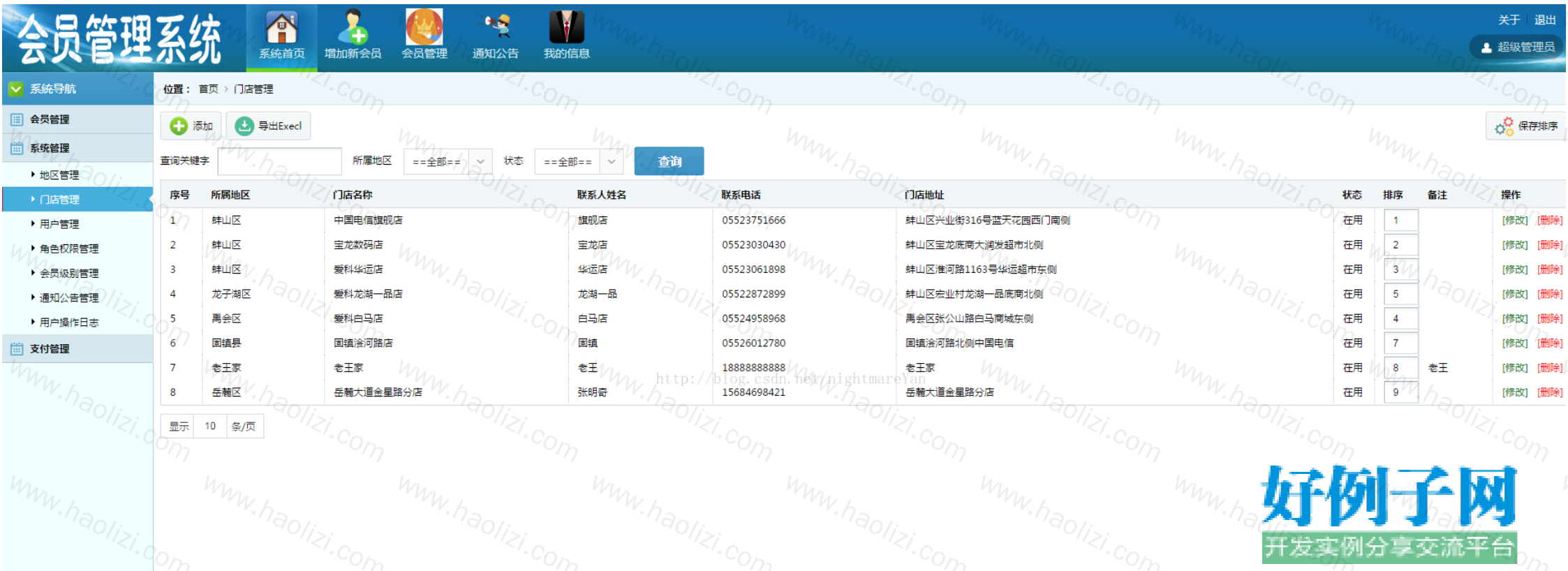Click the 系统管理 sidebar calendar icon
Image resolution: width=1568 pixels, height=571 pixels.
pos(17,148)
